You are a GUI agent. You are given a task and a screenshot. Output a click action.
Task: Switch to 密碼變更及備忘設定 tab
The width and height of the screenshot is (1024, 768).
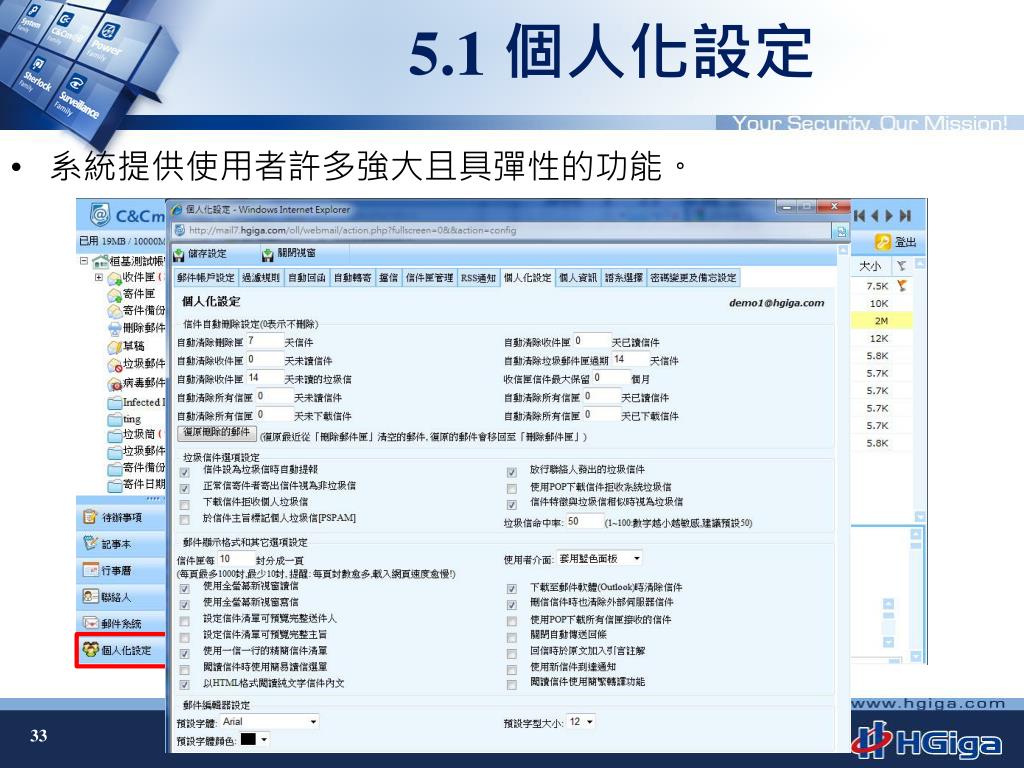pos(693,278)
